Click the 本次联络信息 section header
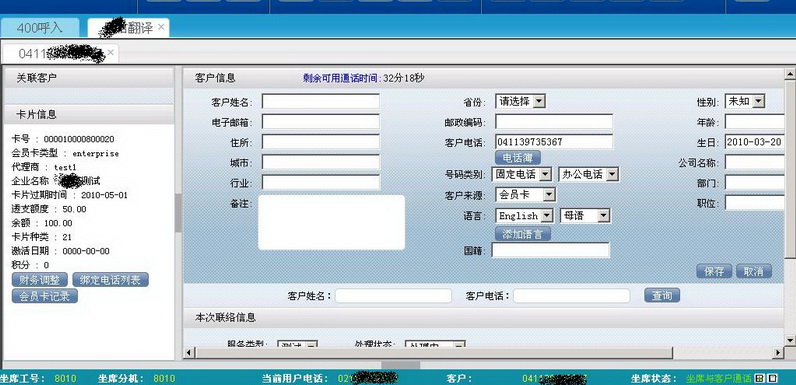 click(484, 317)
